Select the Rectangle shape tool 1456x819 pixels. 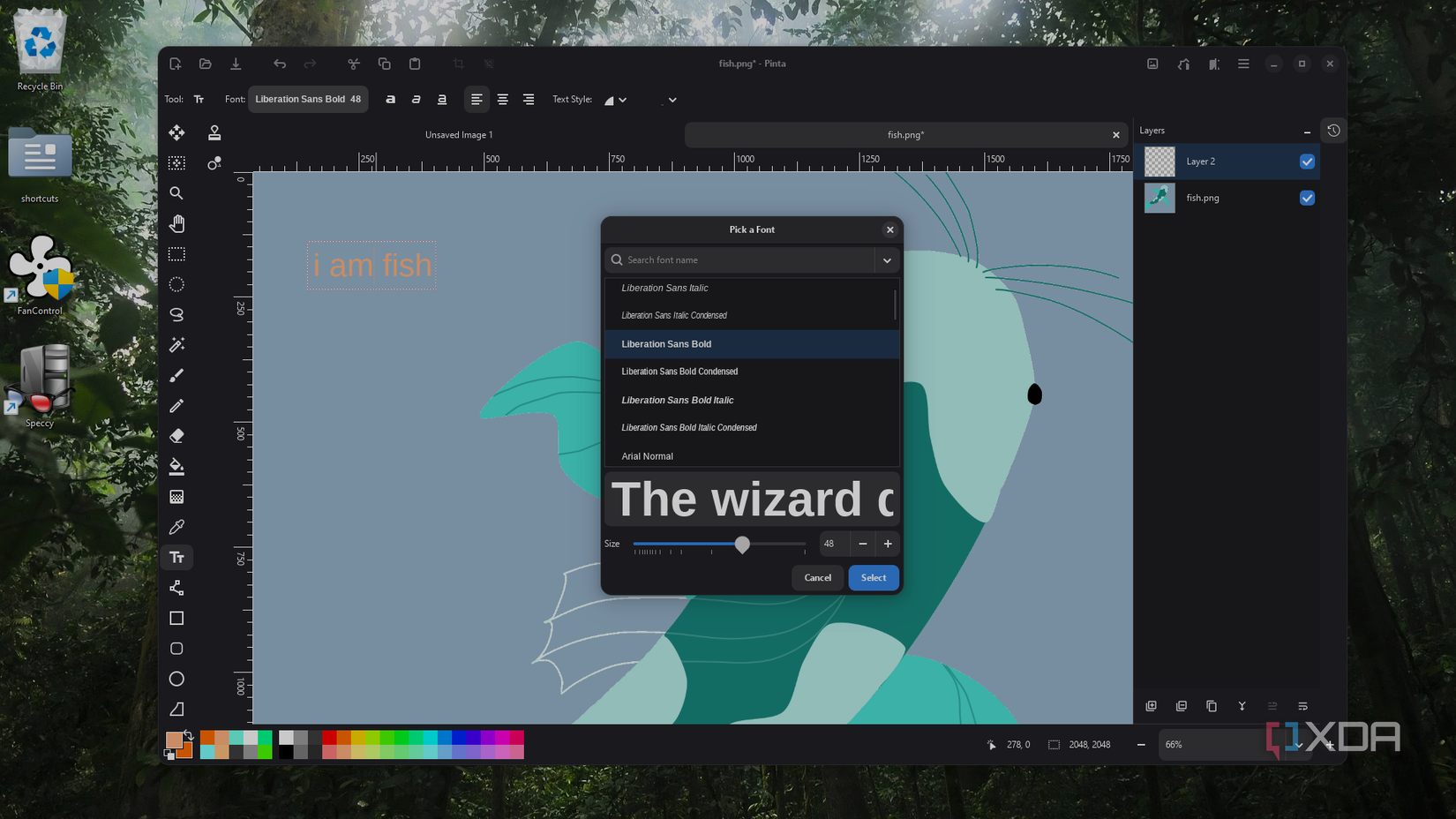[176, 619]
